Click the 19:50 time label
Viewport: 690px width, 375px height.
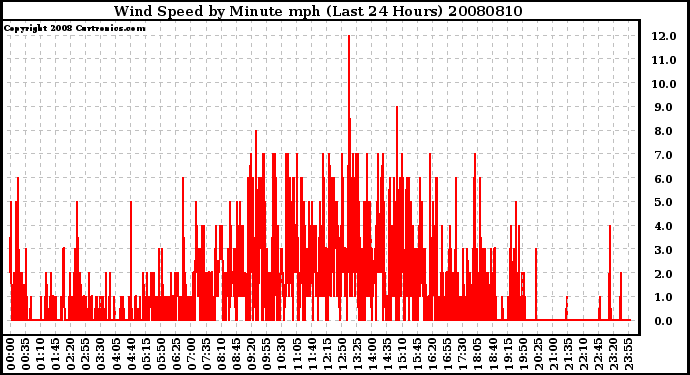tap(523, 354)
